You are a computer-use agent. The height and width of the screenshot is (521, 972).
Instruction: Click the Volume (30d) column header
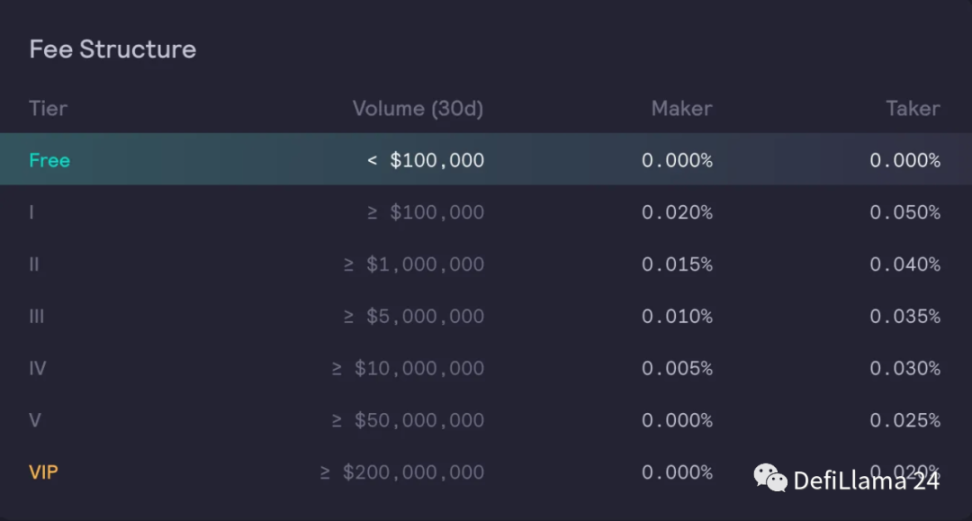pos(418,108)
